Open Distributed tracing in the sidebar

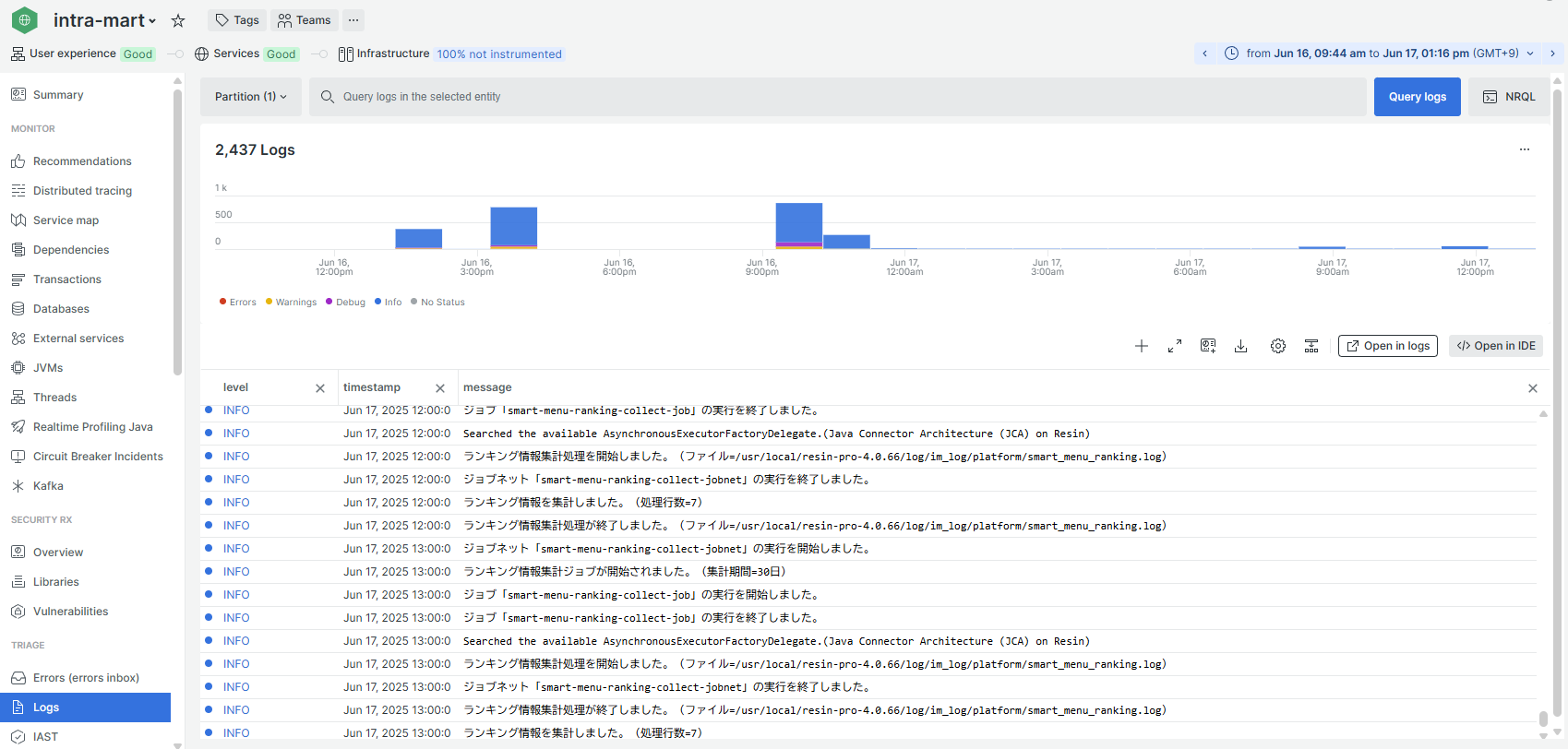pos(82,191)
